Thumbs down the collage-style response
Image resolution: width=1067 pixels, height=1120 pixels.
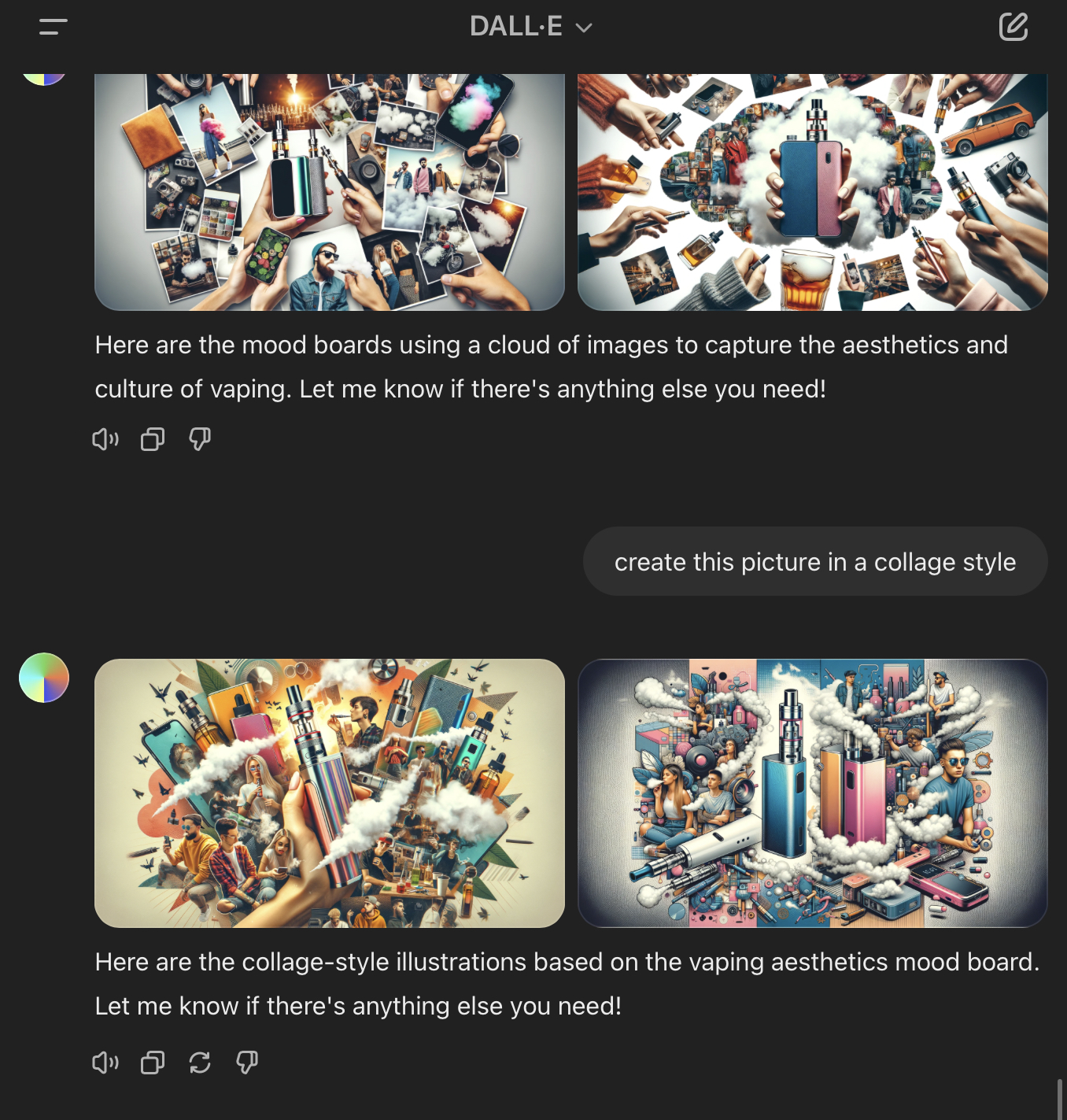click(247, 1063)
